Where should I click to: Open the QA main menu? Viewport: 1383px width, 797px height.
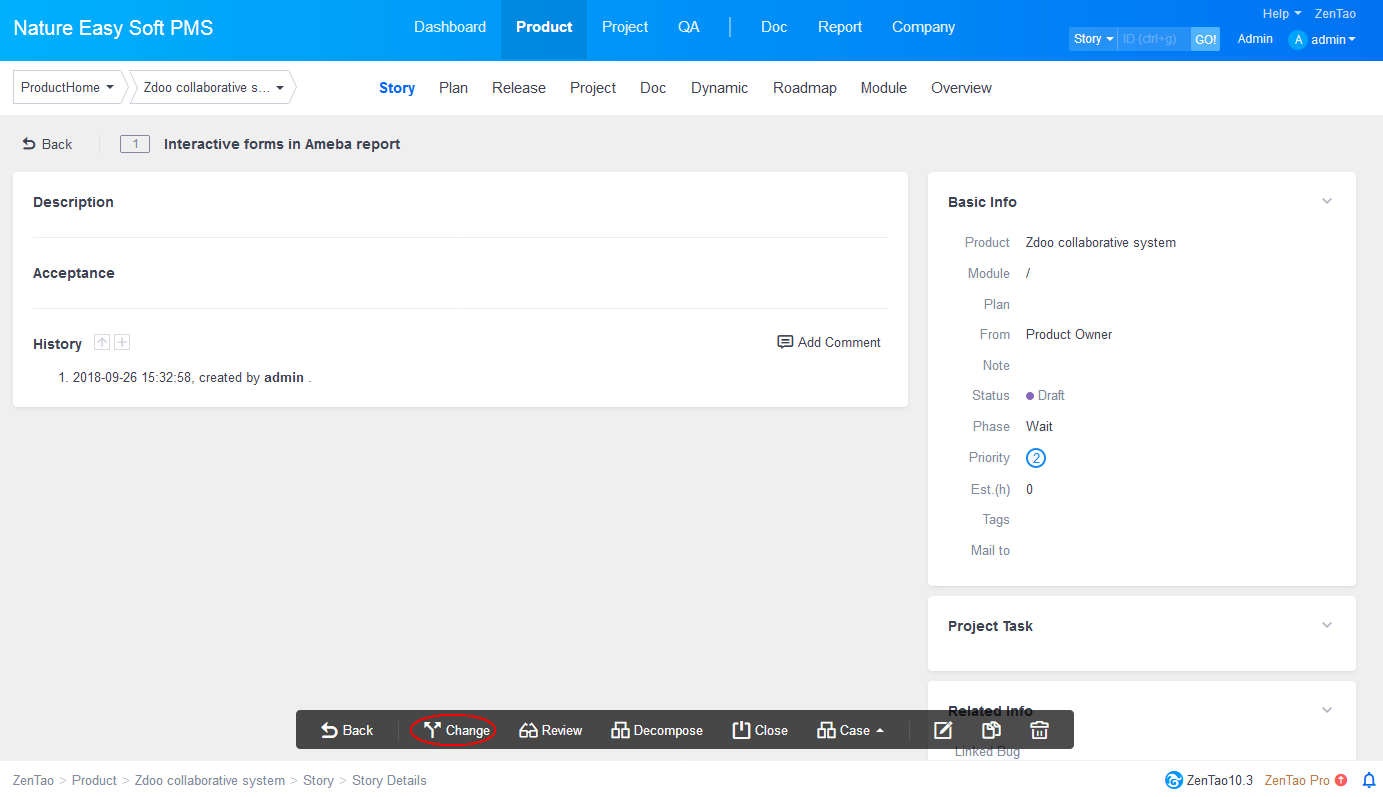689,27
